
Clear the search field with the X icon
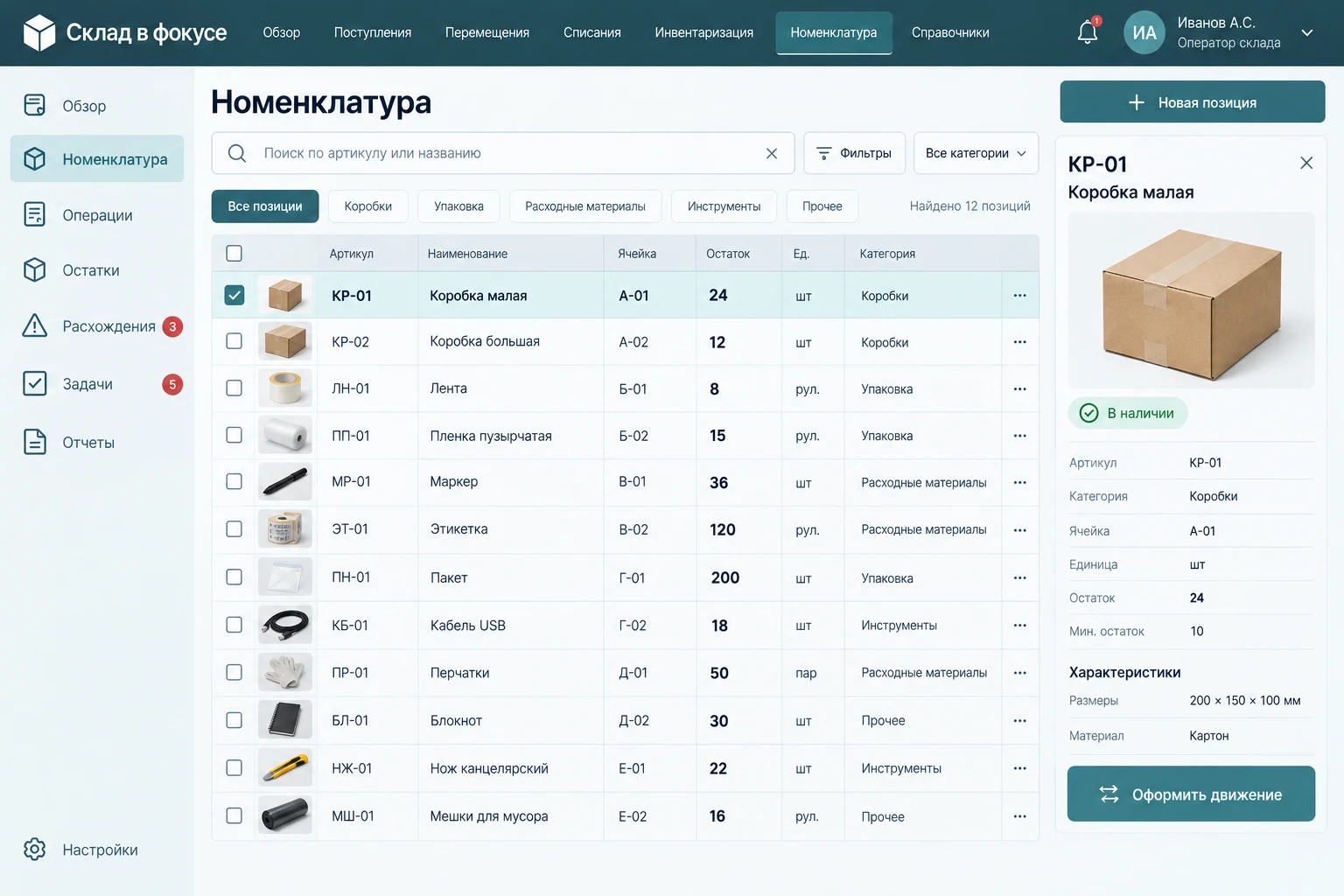click(772, 153)
